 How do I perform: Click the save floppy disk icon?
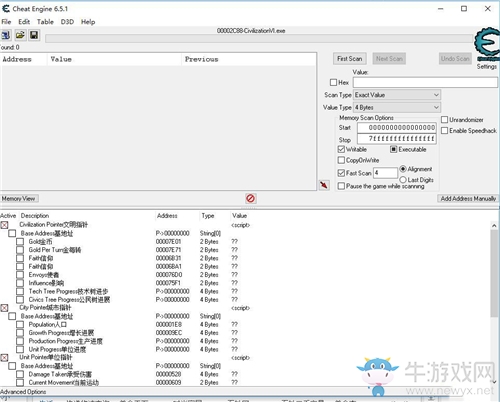(34, 35)
